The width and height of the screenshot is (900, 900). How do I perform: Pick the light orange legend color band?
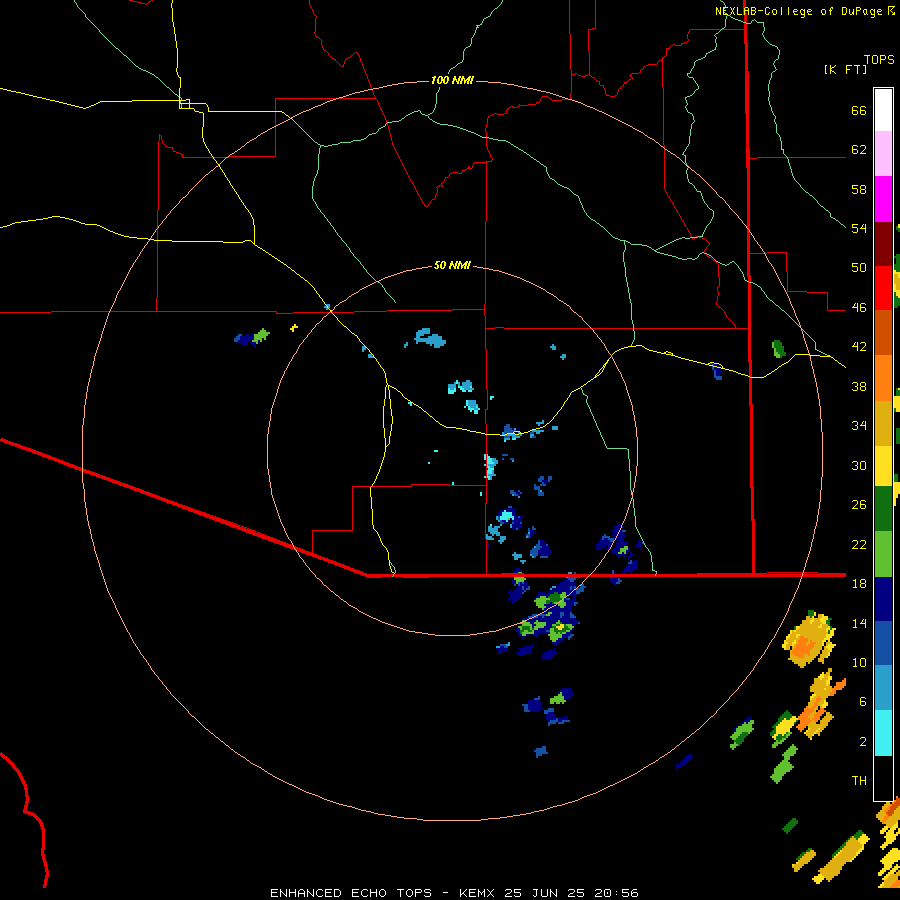point(883,378)
